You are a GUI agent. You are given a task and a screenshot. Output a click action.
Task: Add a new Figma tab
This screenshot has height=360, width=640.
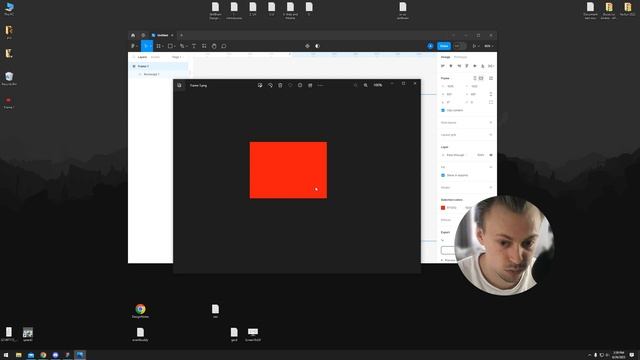point(181,36)
